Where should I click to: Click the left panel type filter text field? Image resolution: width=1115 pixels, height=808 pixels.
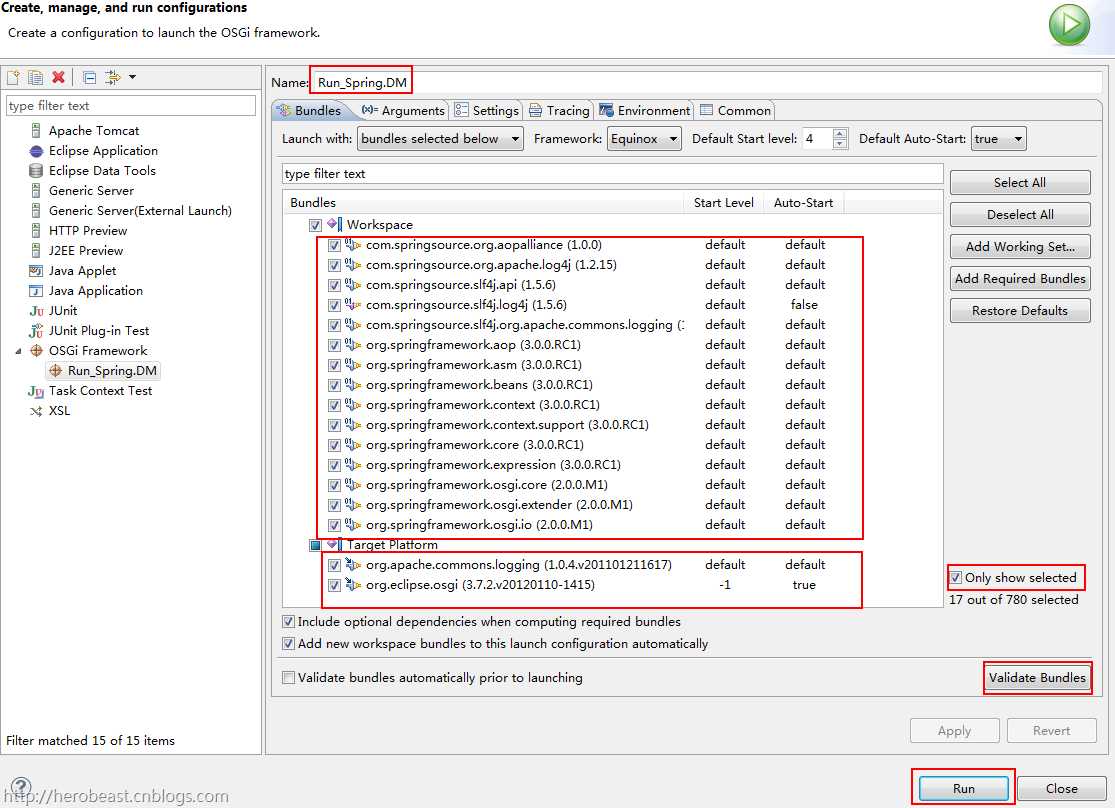(x=131, y=105)
